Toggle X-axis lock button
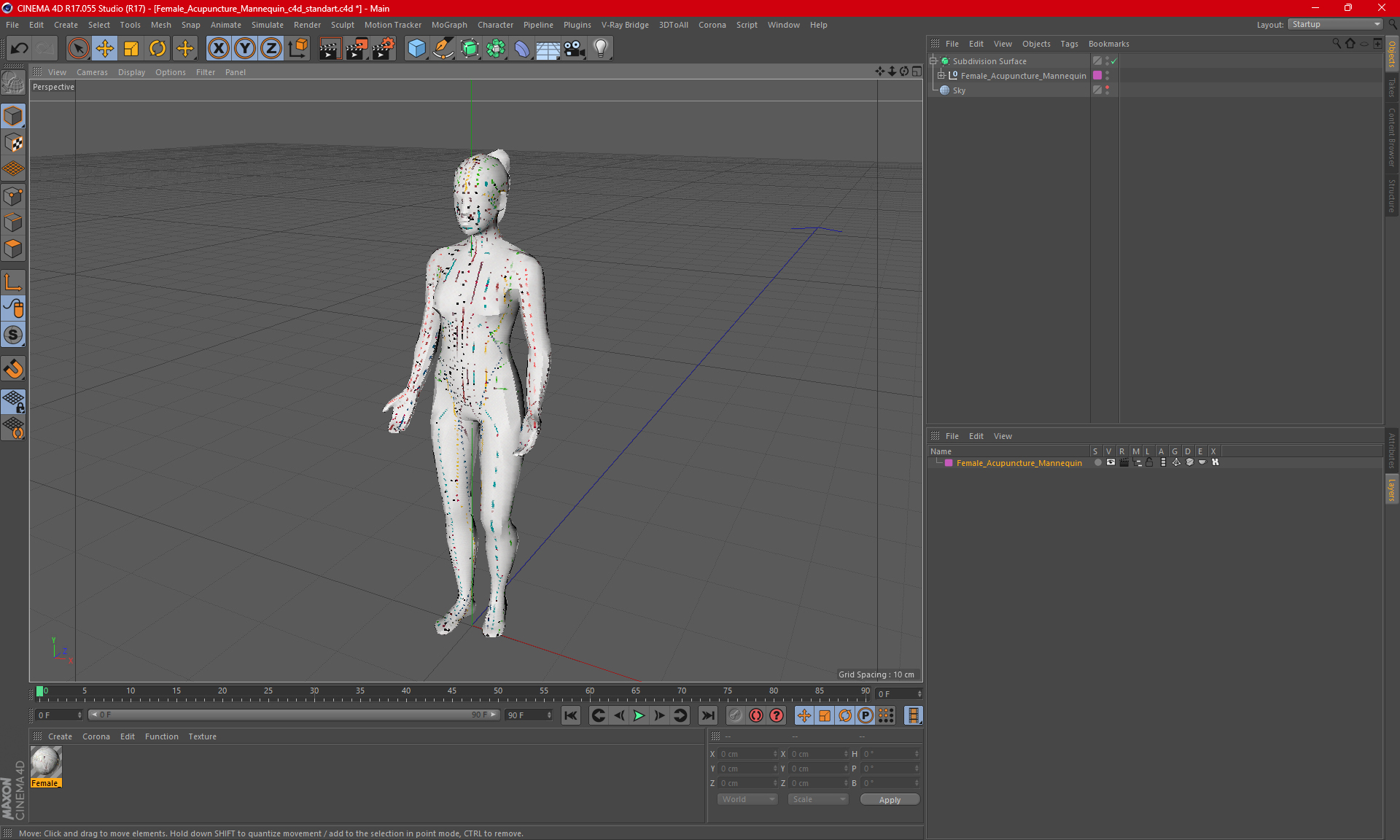The height and width of the screenshot is (840, 1400). click(218, 49)
